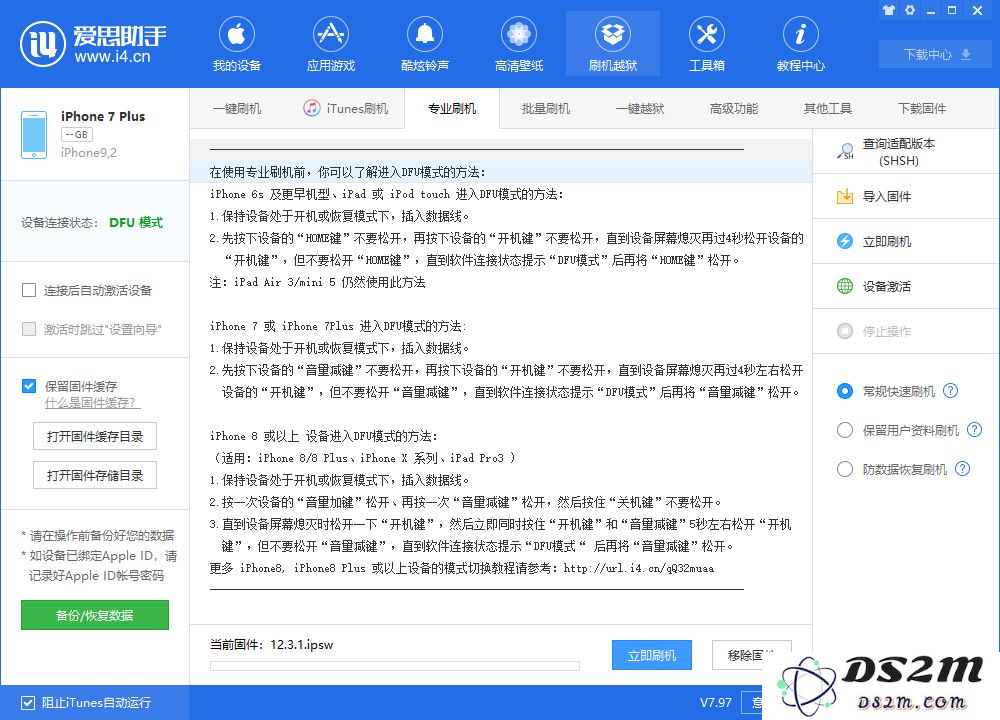The image size is (1000, 720).
Task: Toggle 连接后自动激活设备 checkbox
Action: pyautogui.click(x=29, y=290)
